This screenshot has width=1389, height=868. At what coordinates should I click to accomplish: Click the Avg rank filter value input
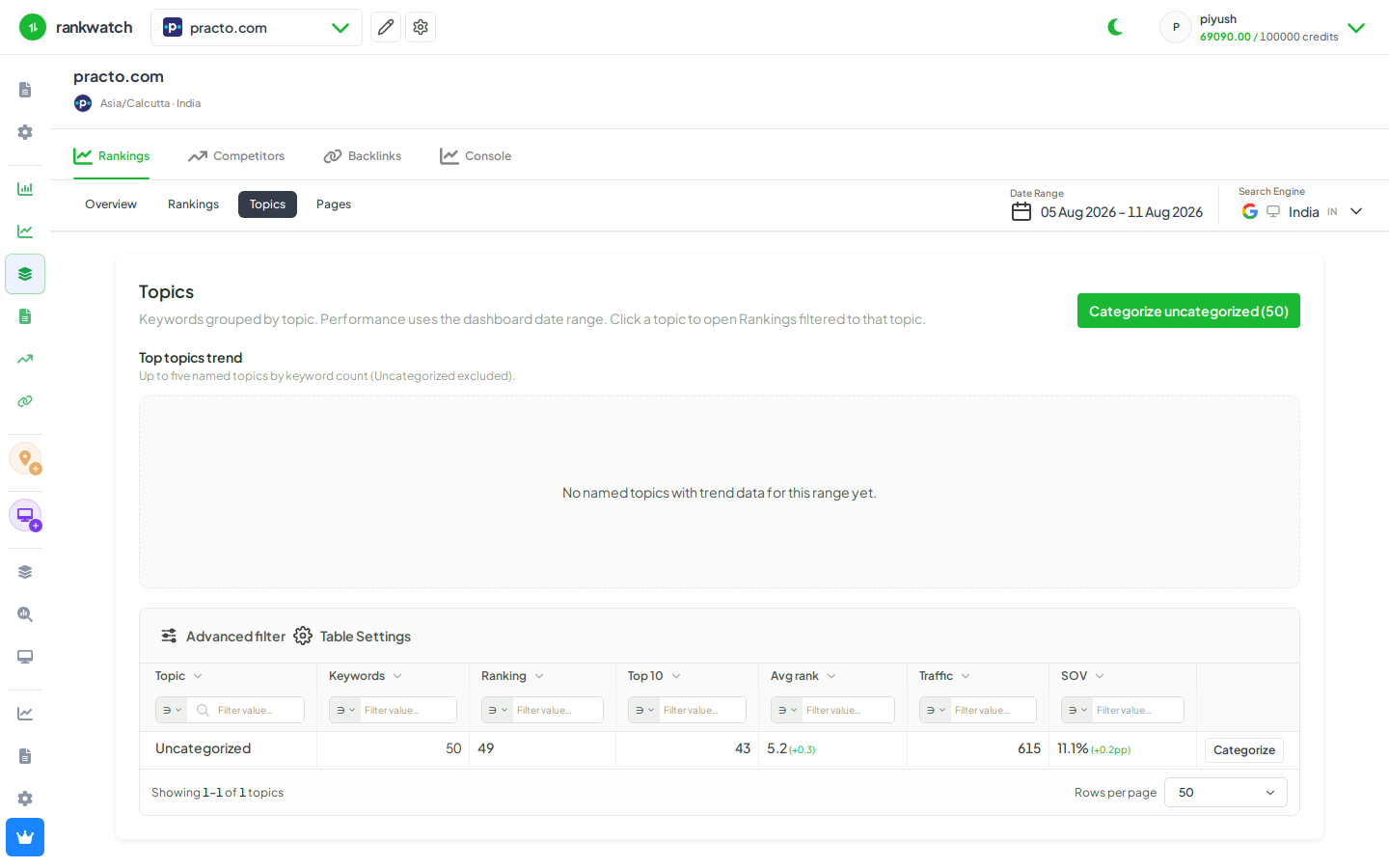tap(848, 710)
